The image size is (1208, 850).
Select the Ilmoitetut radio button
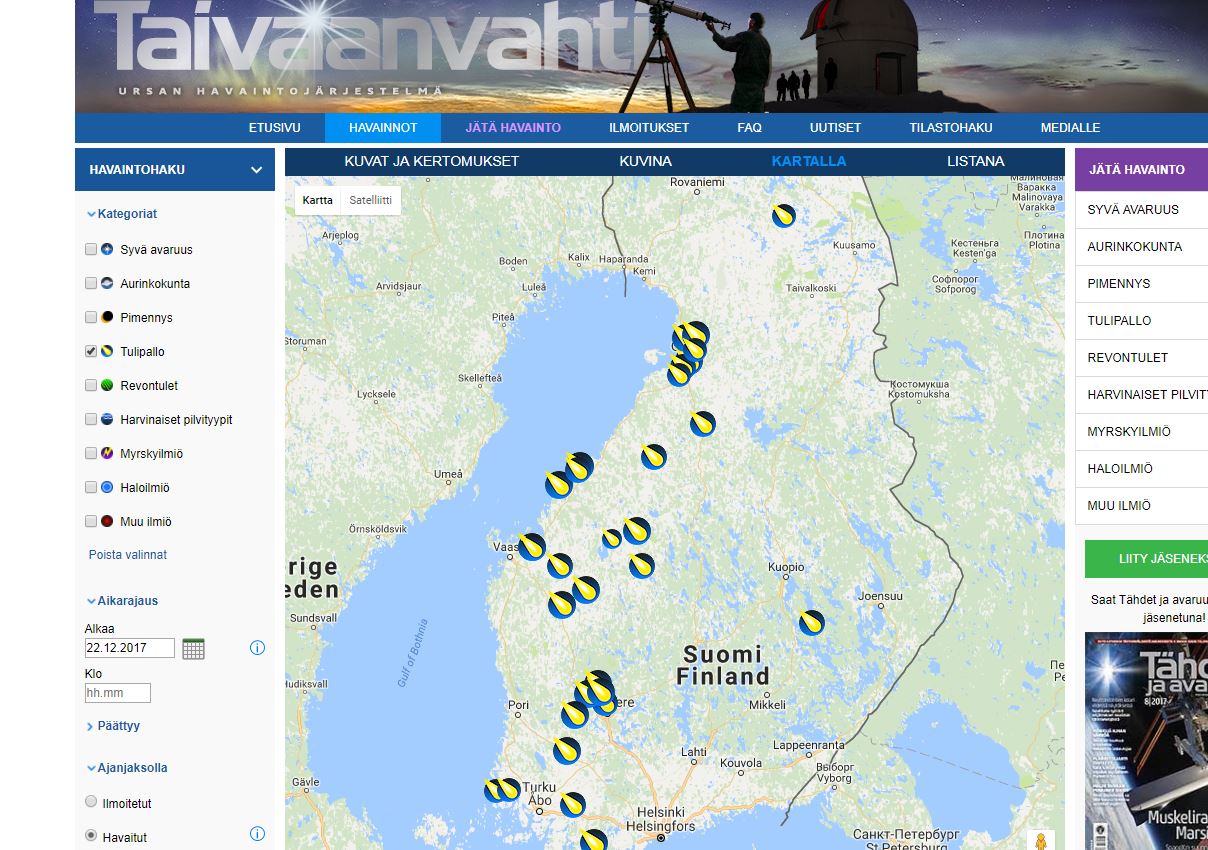[x=91, y=802]
